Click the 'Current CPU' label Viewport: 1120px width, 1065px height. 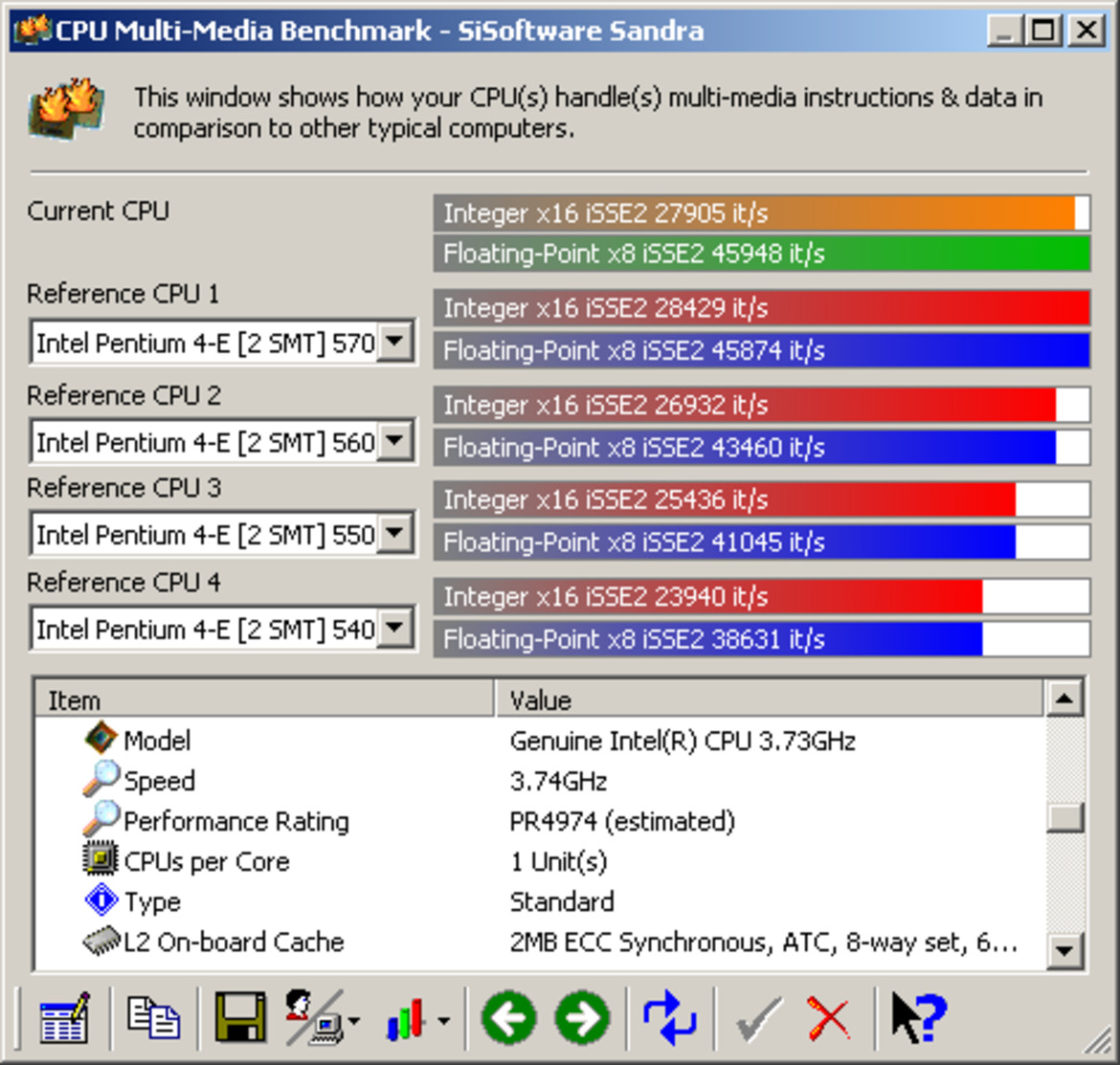[98, 211]
